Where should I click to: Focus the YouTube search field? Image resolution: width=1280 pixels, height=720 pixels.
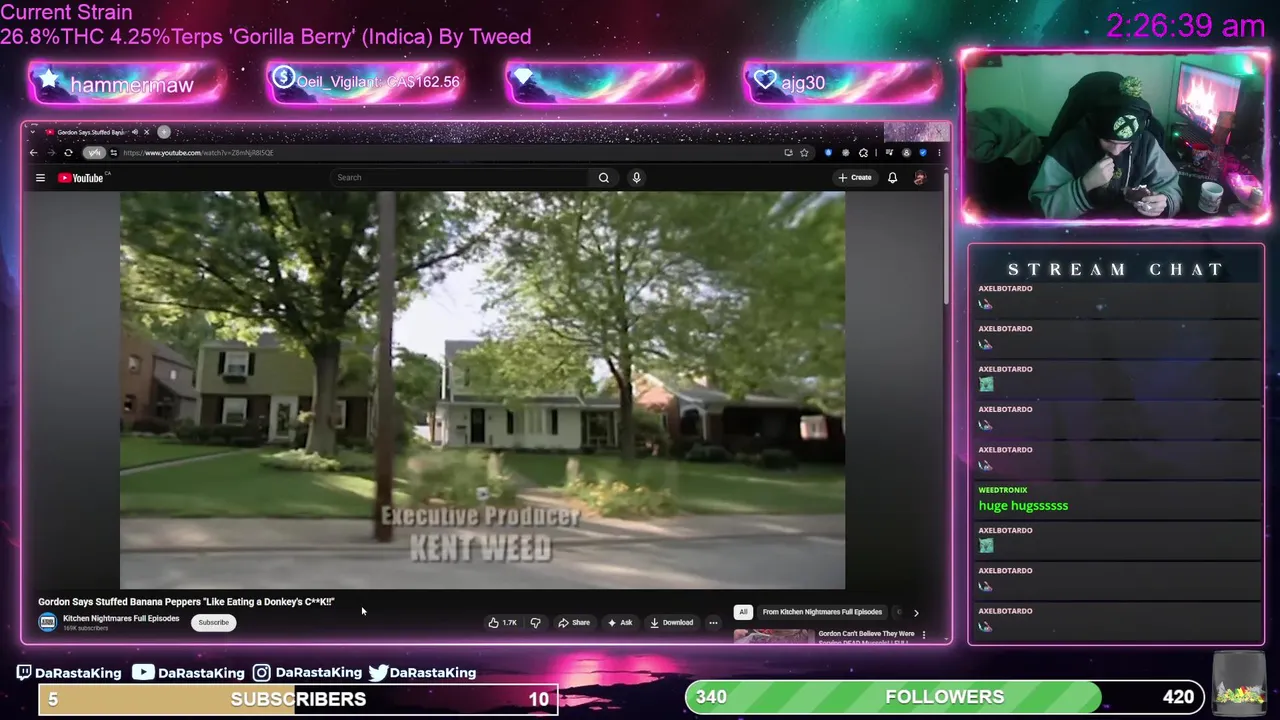point(462,178)
